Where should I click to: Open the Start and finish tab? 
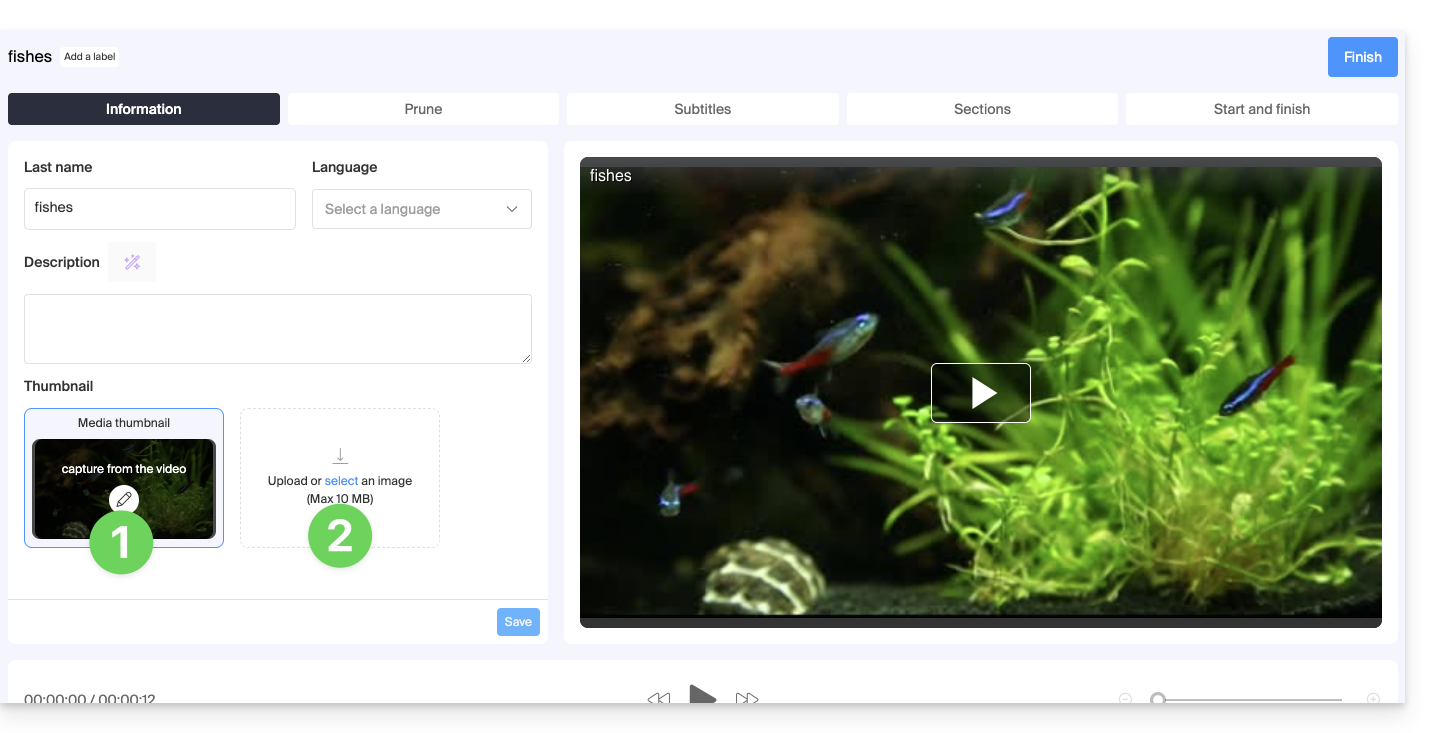[x=1261, y=109]
